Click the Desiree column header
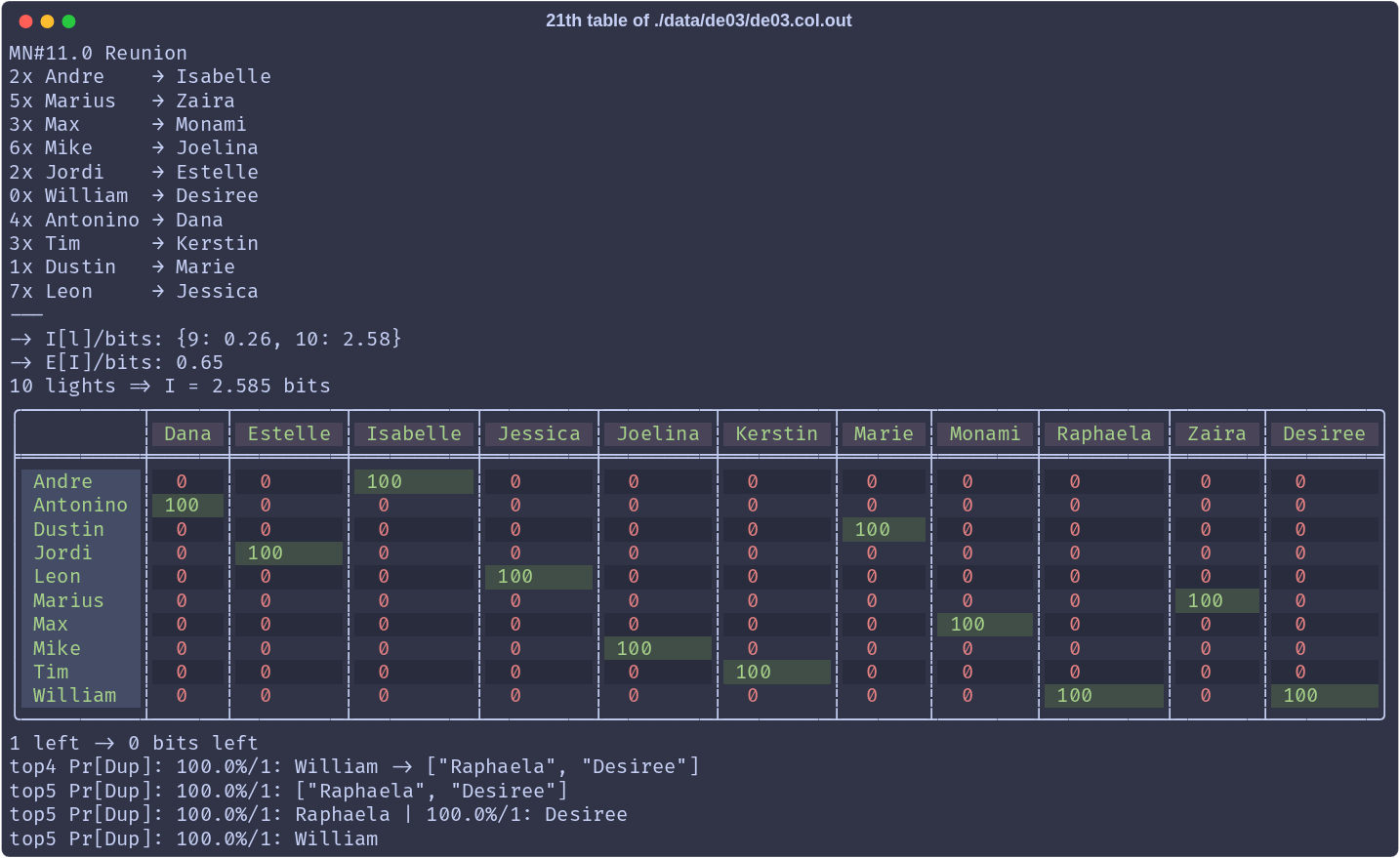The height and width of the screenshot is (858, 1400). coord(1324,434)
